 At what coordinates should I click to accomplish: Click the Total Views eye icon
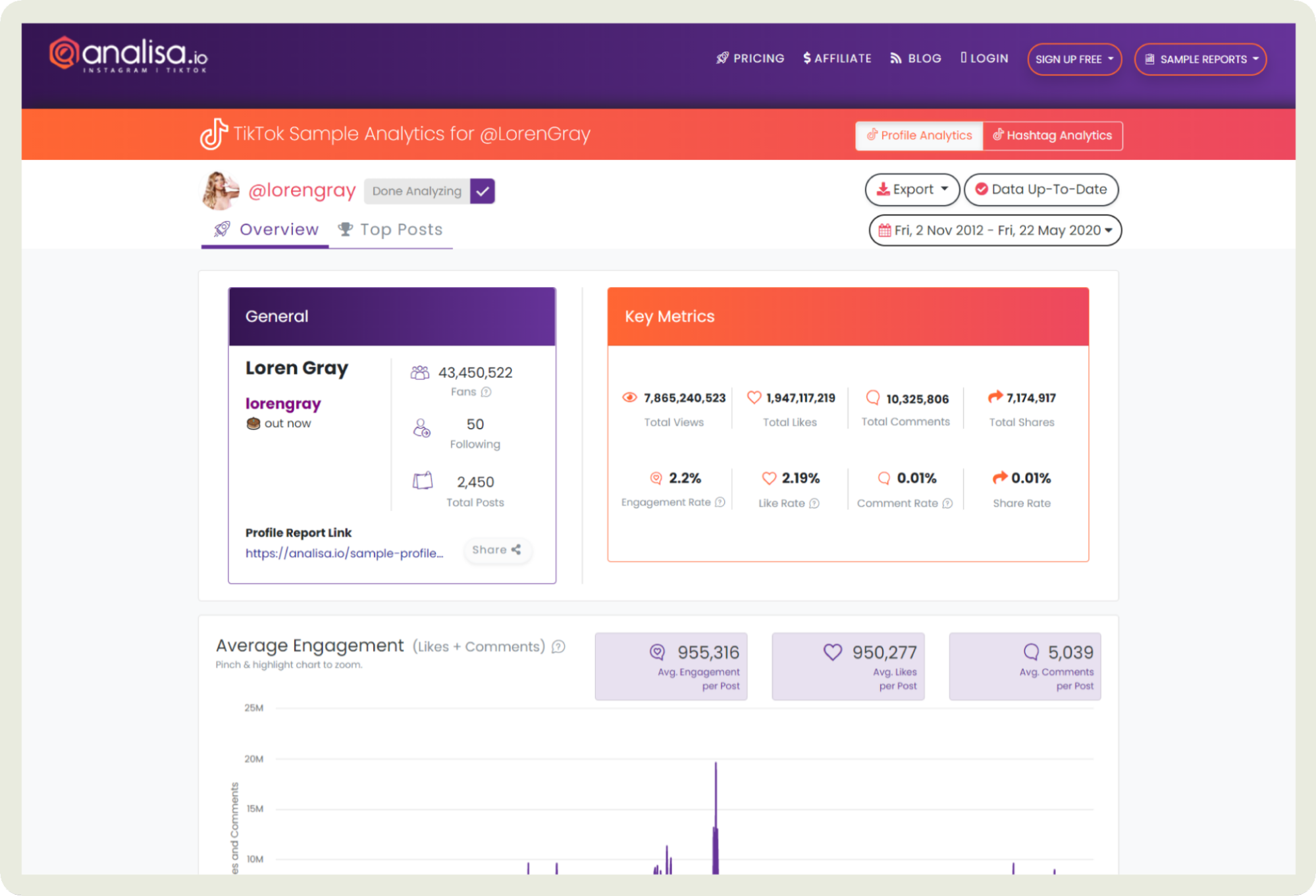tap(629, 398)
